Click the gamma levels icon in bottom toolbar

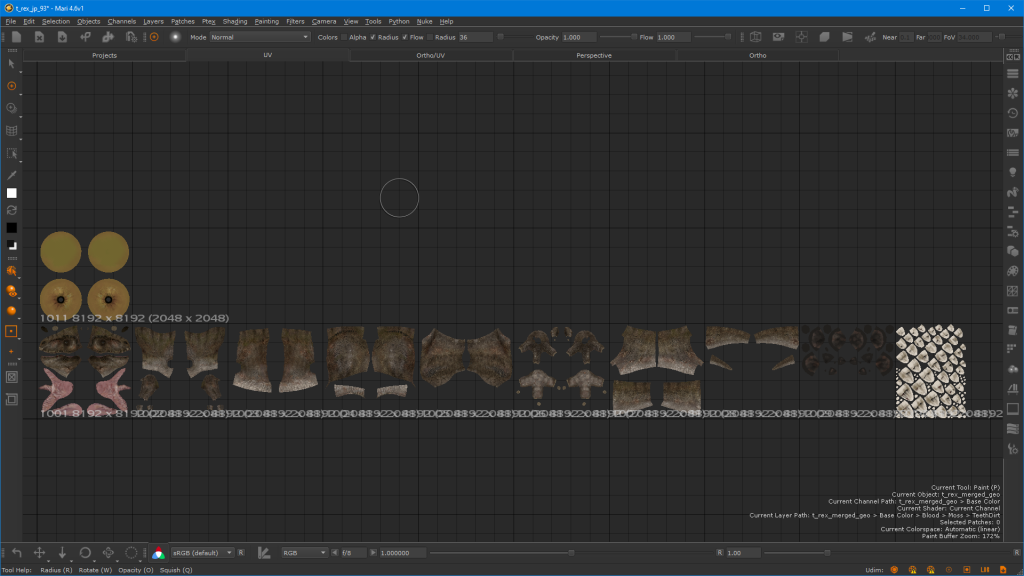coord(264,552)
